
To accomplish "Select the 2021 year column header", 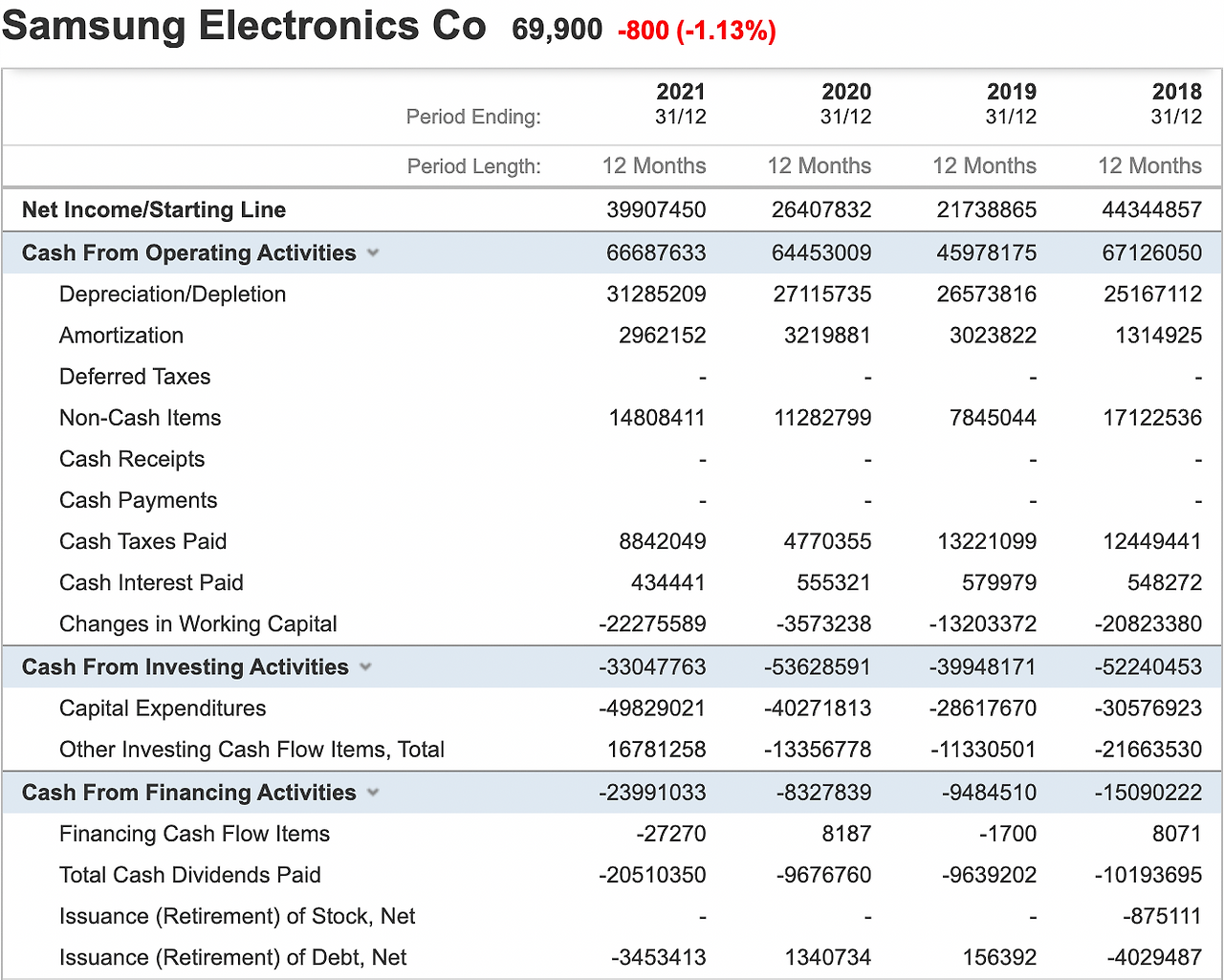I will 681,92.
